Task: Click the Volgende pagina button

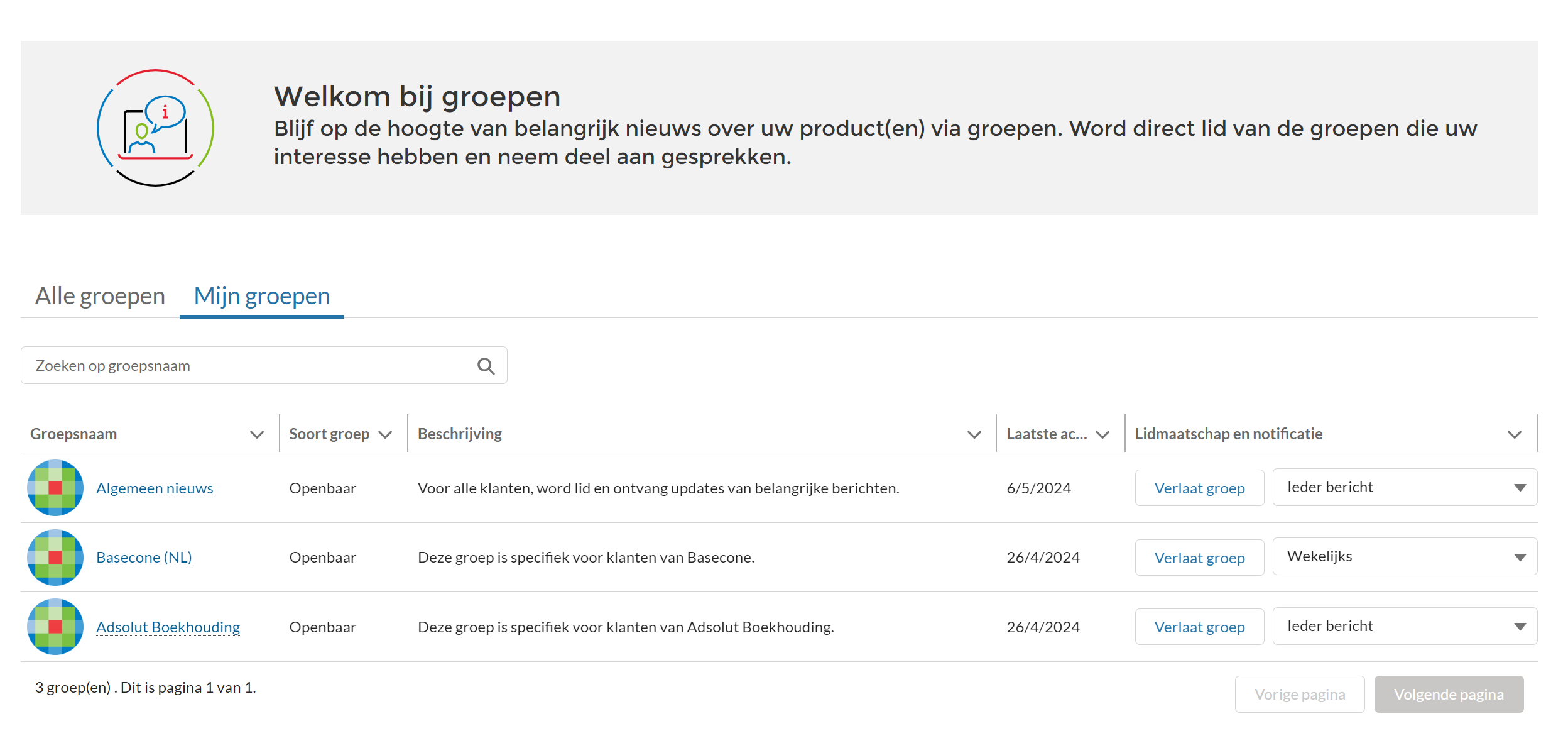Action: click(1449, 694)
